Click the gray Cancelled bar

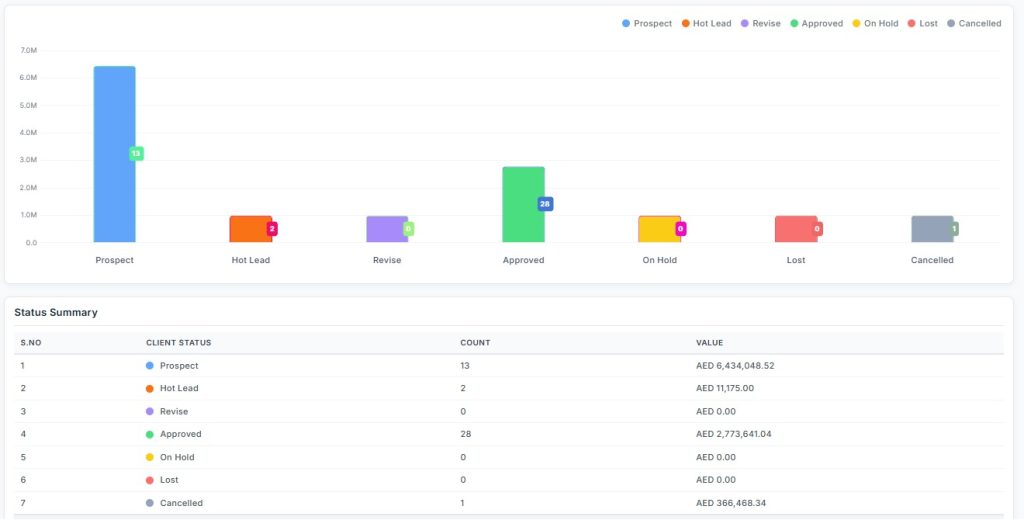click(933, 229)
